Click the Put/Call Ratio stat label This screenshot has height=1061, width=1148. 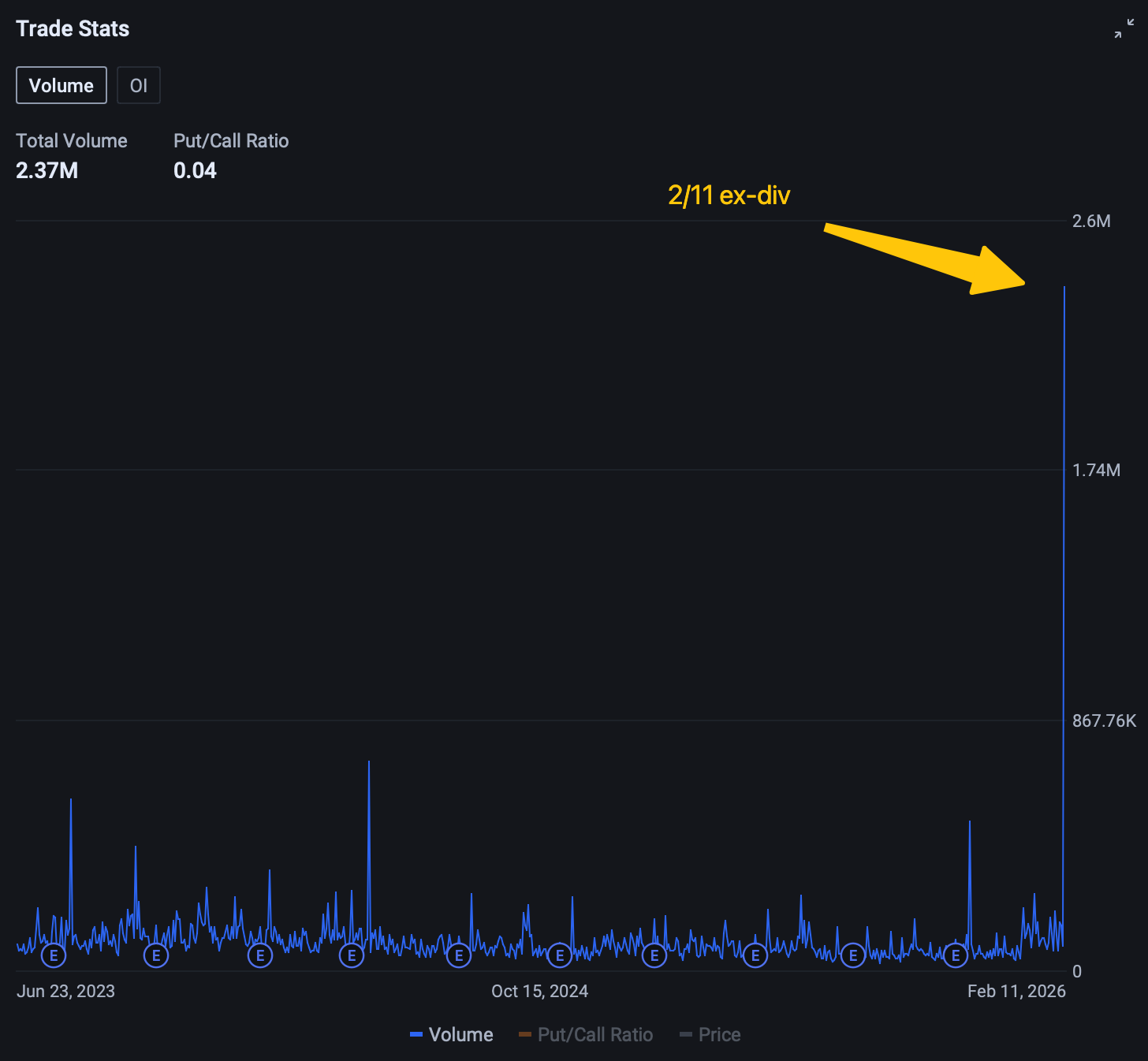point(231,140)
